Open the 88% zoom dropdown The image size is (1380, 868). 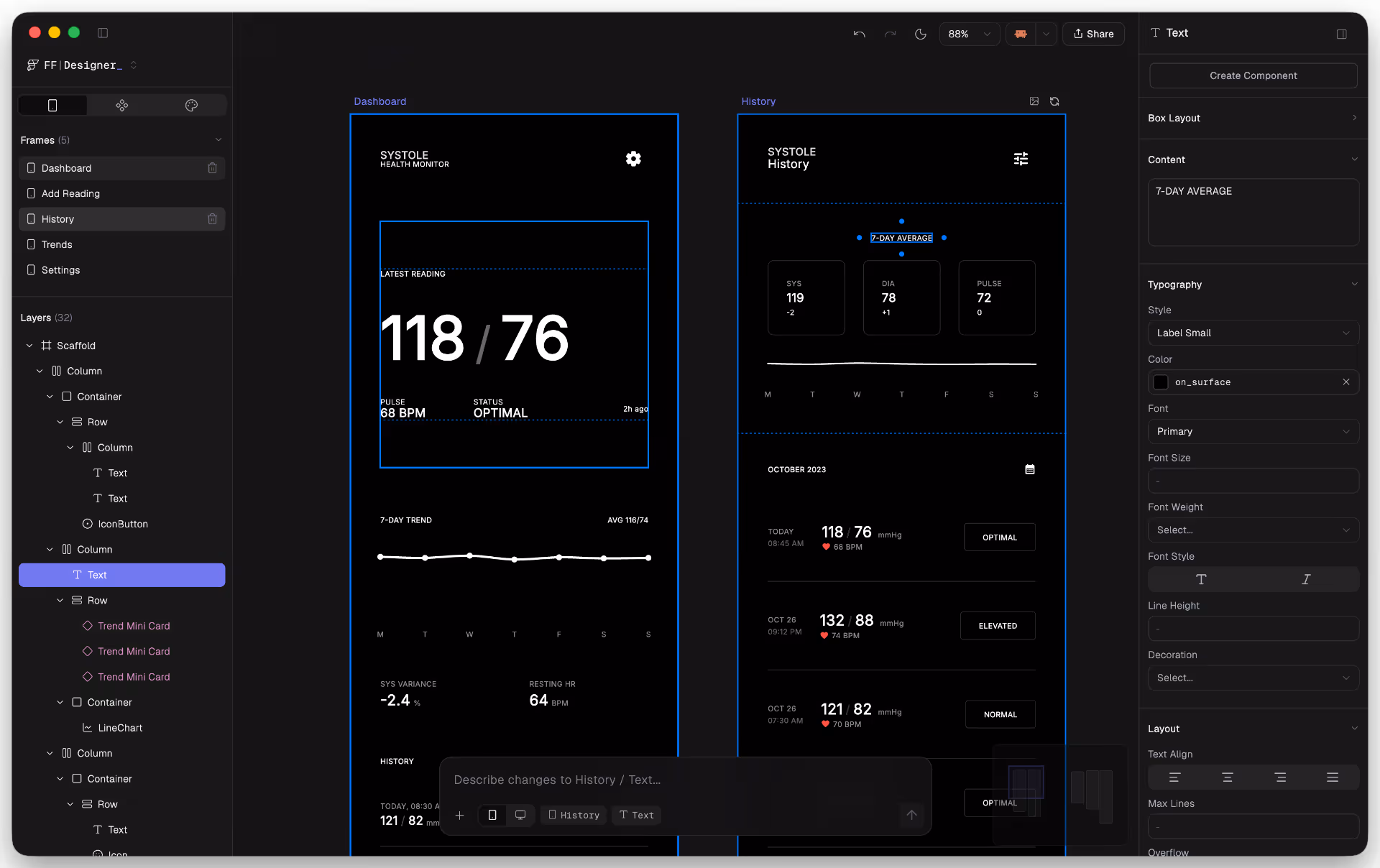tap(969, 34)
